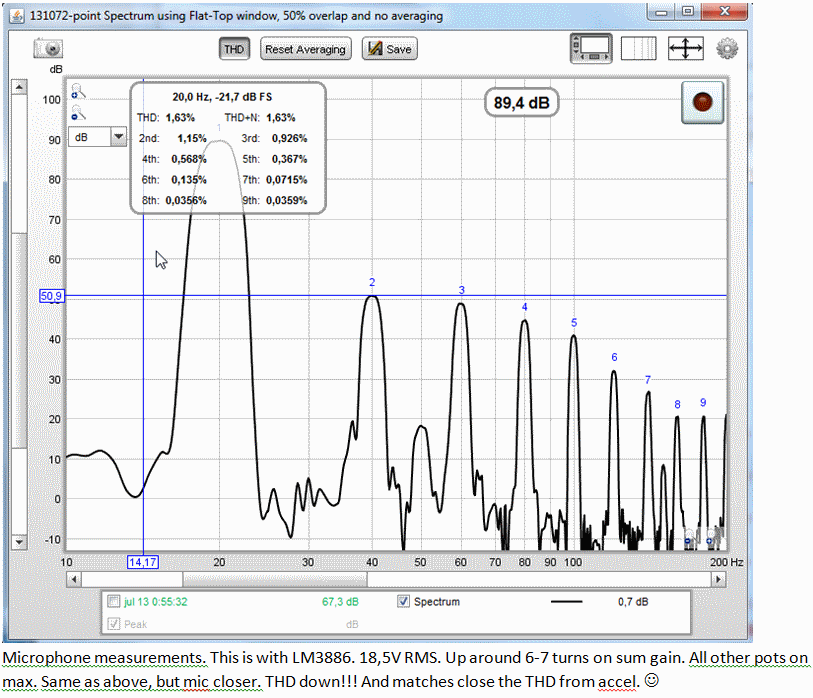Click the 67,3 dB measurement value
Image resolution: width=813 pixels, height=698 pixels.
click(x=340, y=602)
